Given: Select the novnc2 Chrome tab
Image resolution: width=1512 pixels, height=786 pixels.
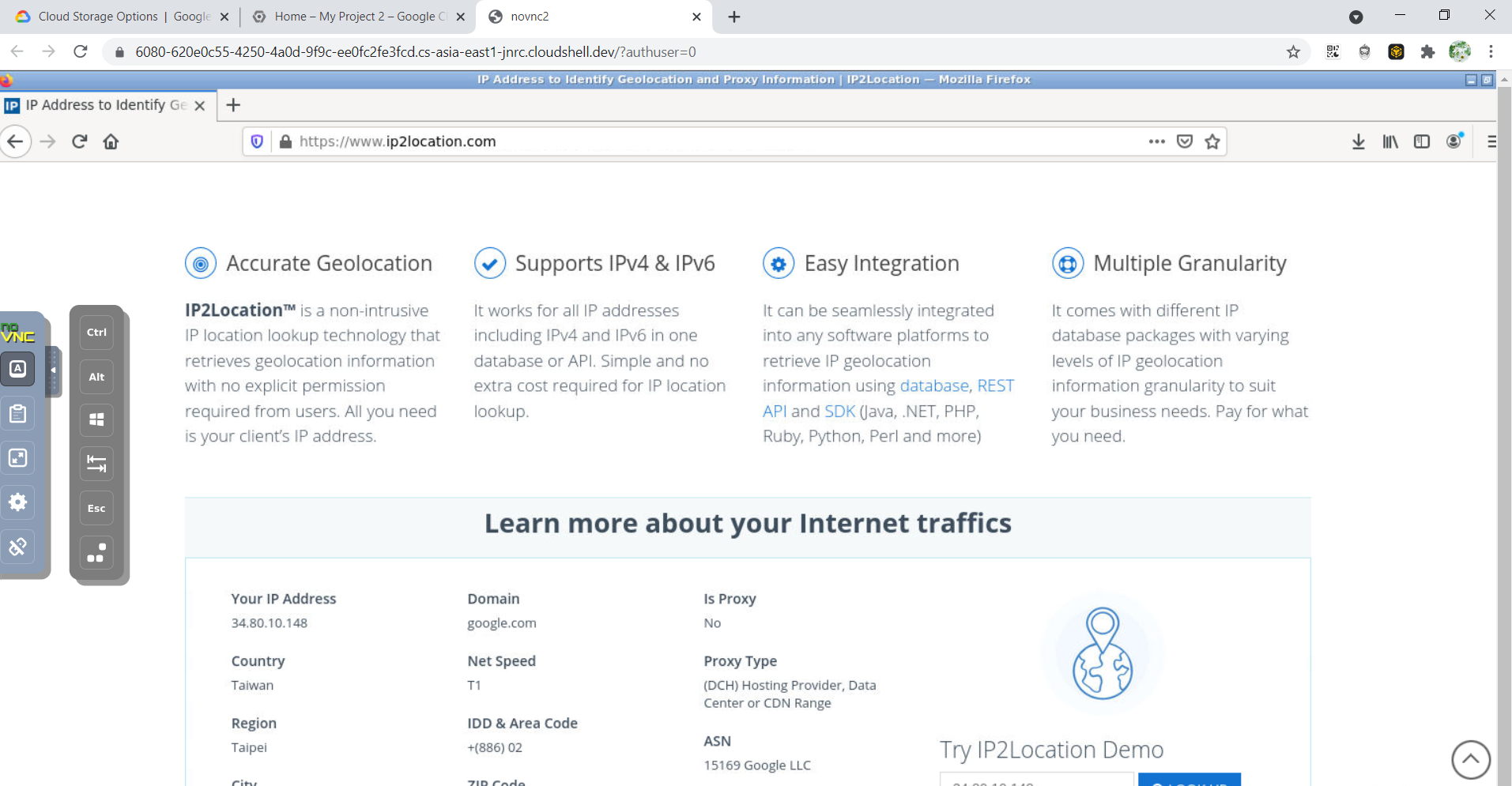Looking at the screenshot, I should 593,17.
